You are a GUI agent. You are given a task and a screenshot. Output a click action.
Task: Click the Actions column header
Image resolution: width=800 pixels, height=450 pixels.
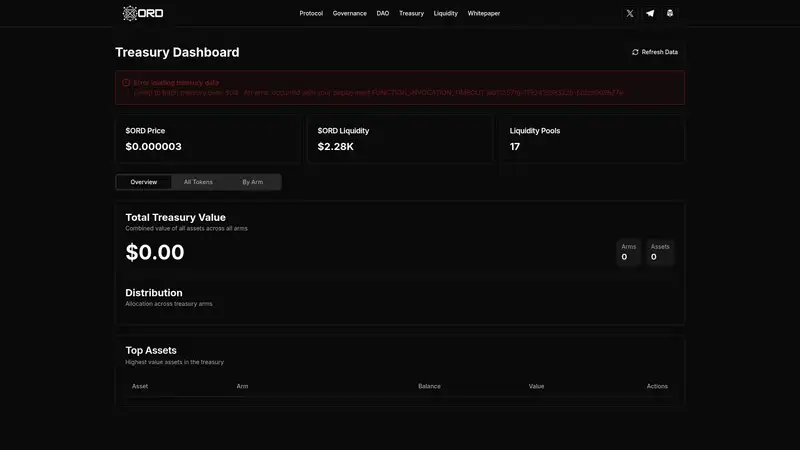657,386
